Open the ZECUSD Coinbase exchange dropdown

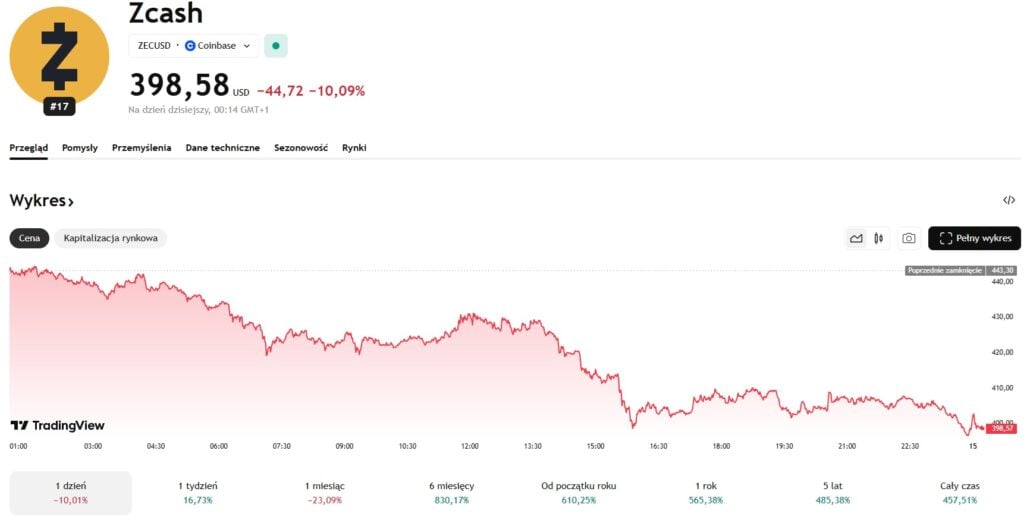(x=194, y=46)
